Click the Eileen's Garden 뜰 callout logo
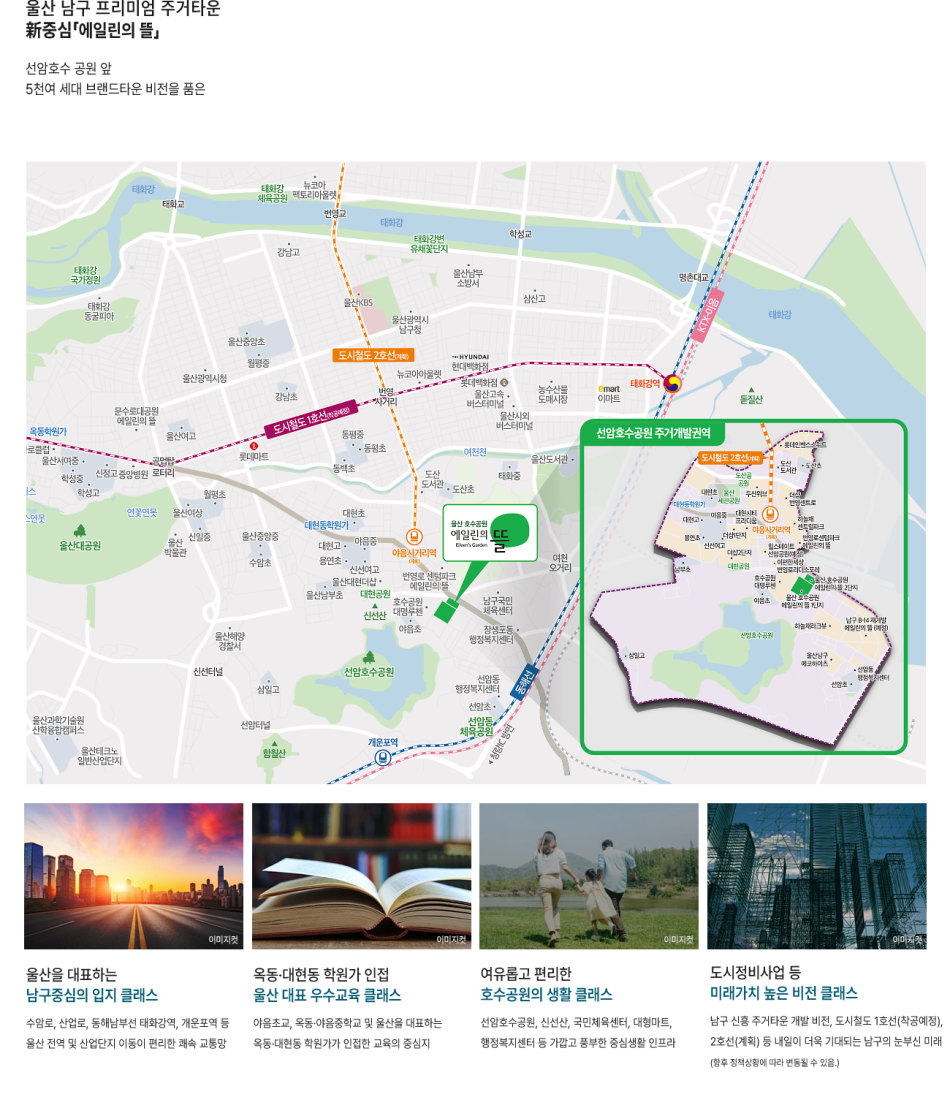 (490, 528)
